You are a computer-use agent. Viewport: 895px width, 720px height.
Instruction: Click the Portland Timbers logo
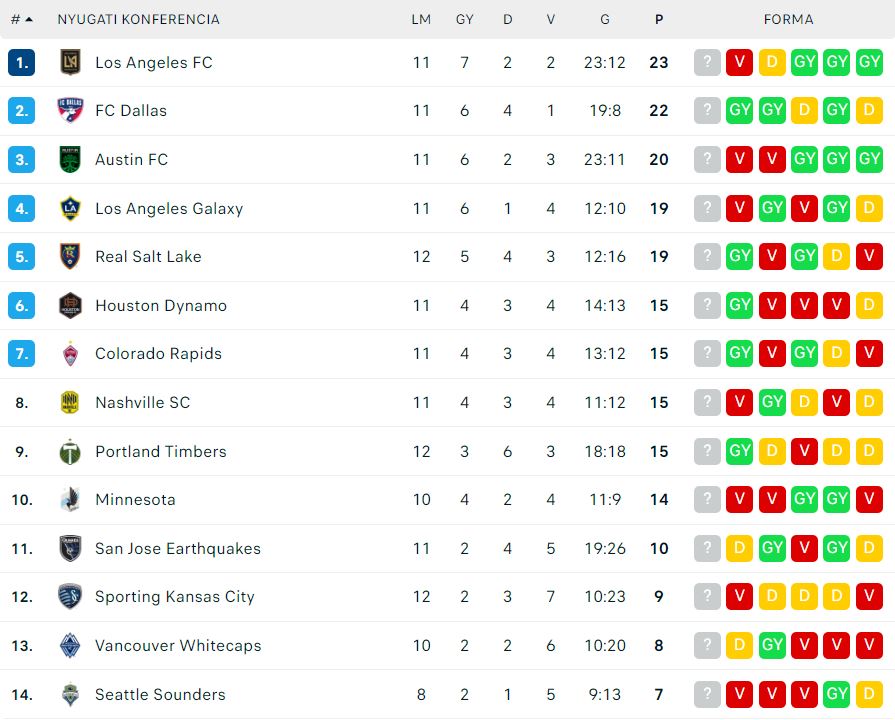point(70,452)
